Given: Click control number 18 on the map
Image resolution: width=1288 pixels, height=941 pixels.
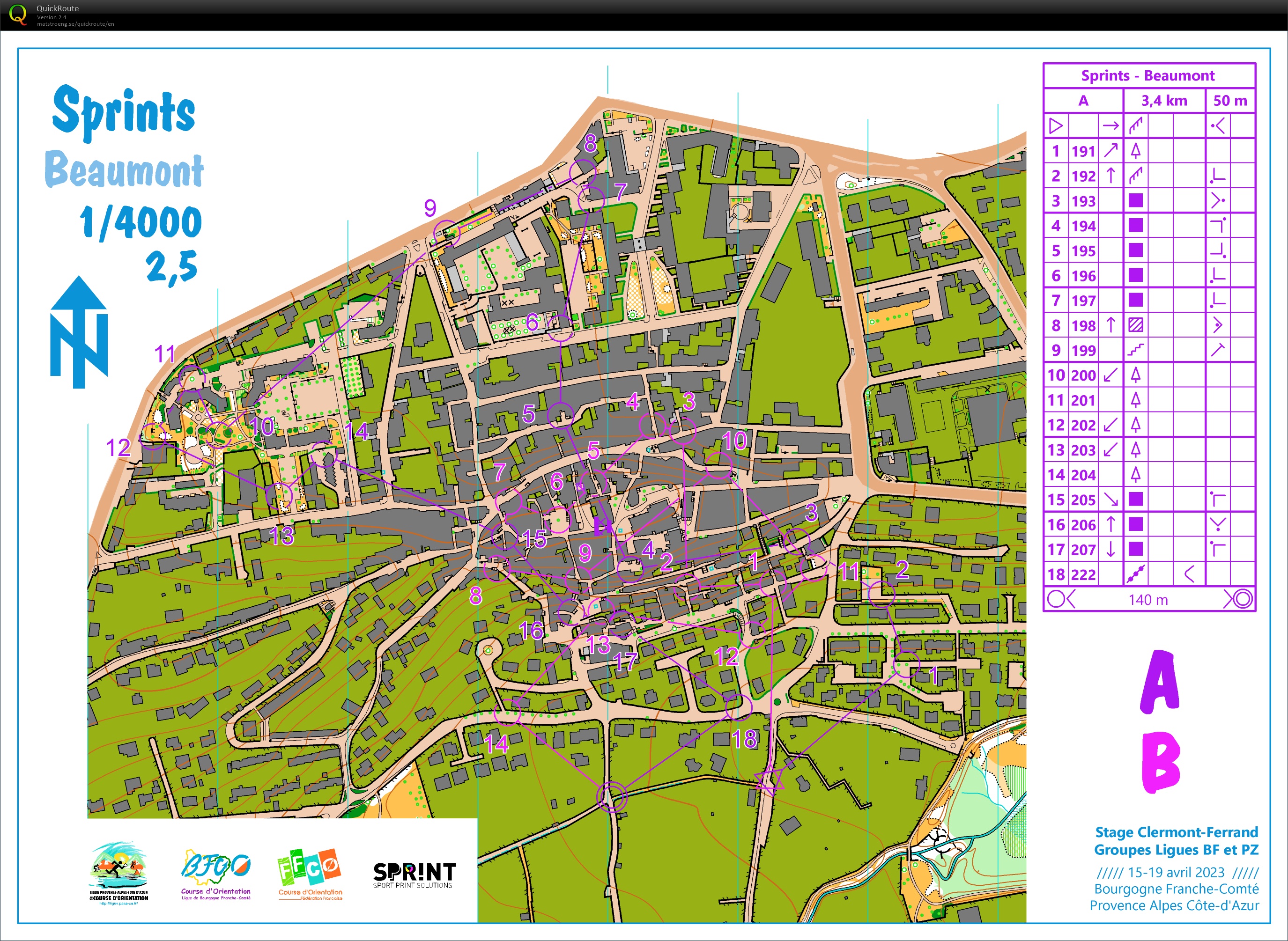Looking at the screenshot, I should pyautogui.click(x=744, y=739).
